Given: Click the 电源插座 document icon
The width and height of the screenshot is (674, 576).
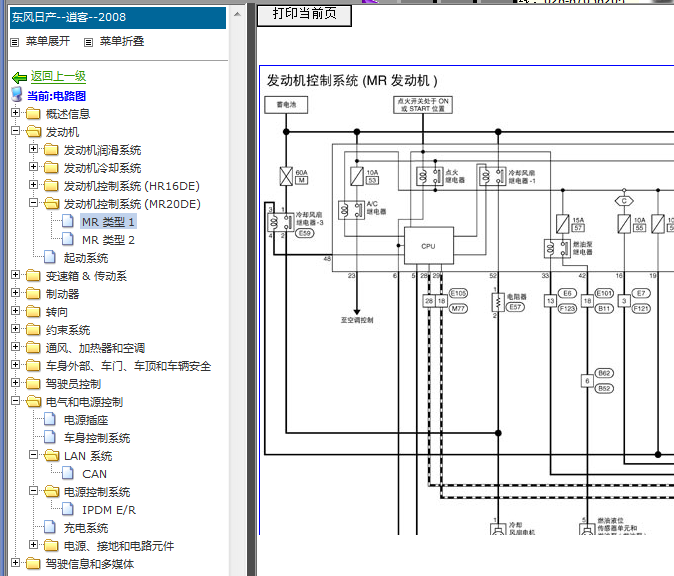Looking at the screenshot, I should pyautogui.click(x=50, y=419).
